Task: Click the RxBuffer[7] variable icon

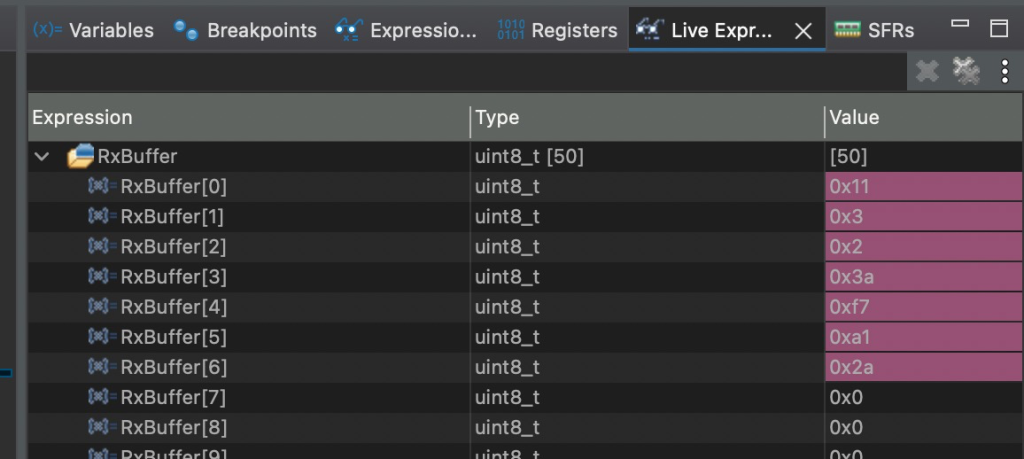Action: pos(102,398)
